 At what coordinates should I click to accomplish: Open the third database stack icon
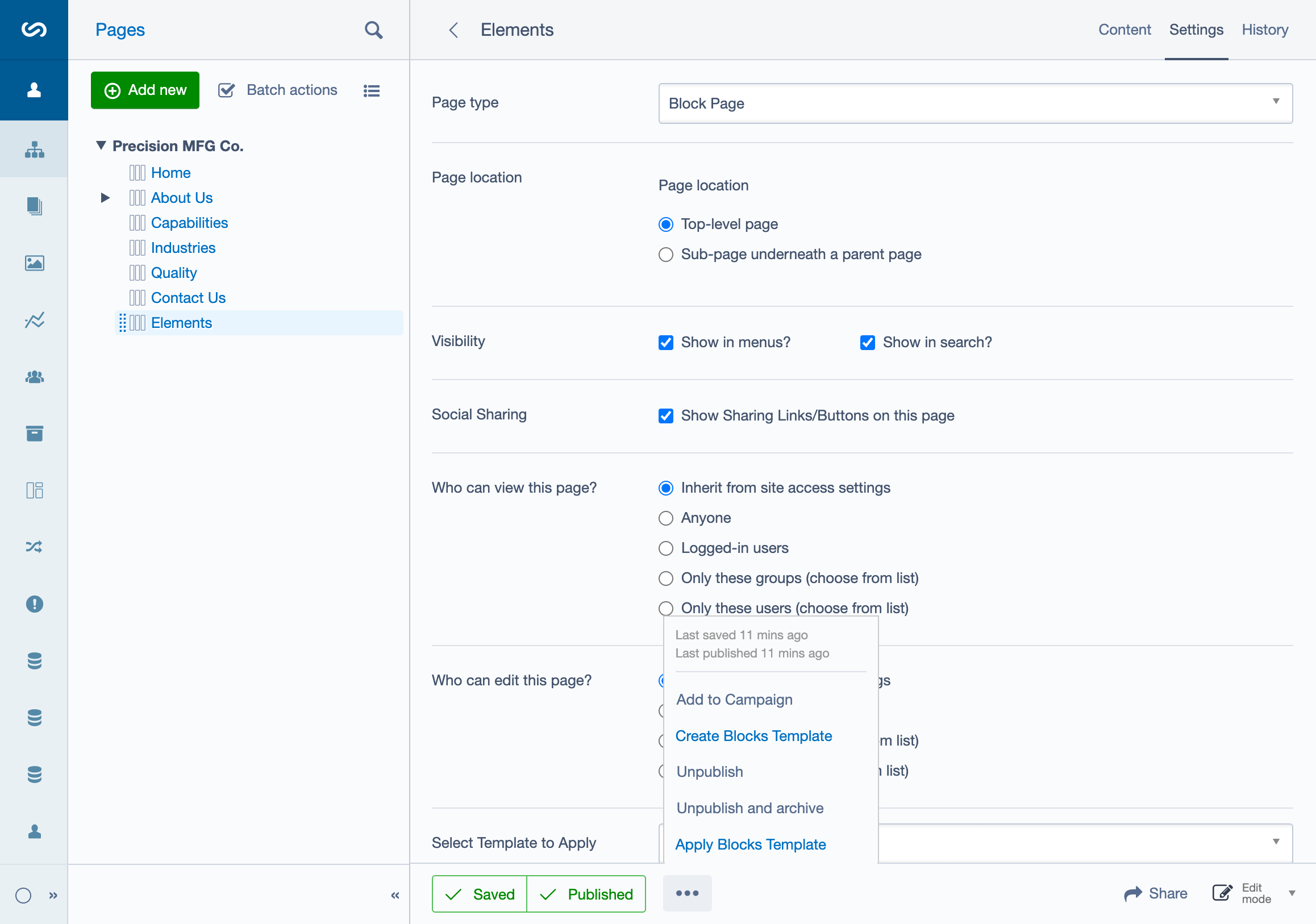coord(35,775)
